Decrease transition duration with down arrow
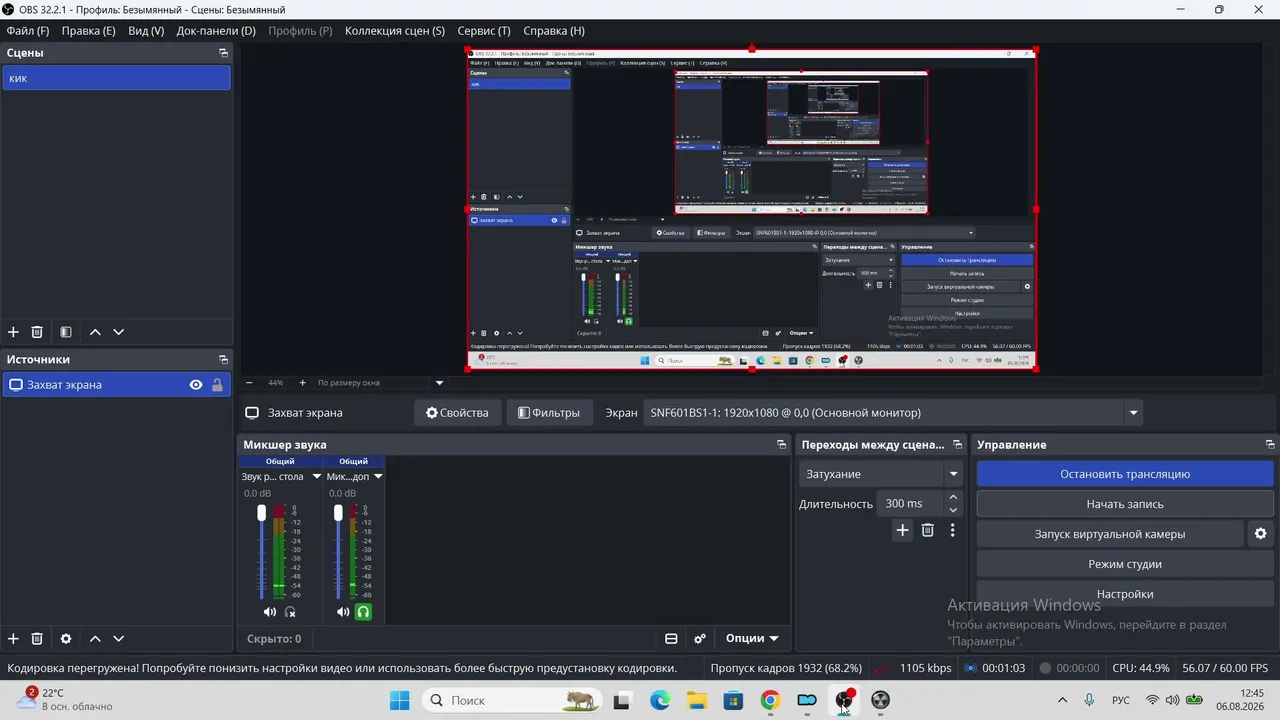The image size is (1280, 720). tap(953, 510)
